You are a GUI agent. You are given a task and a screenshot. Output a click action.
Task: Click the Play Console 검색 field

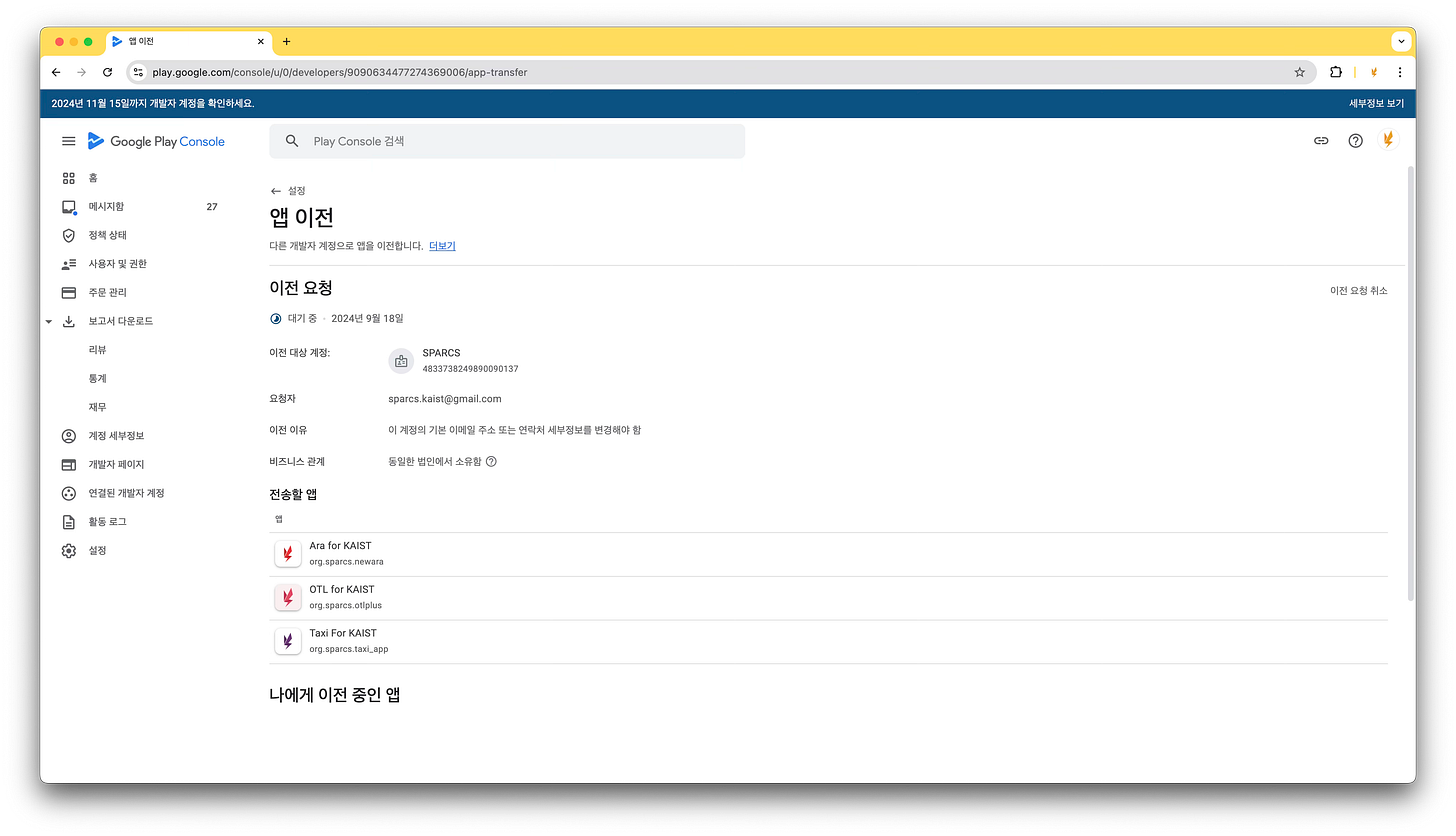tap(507, 141)
